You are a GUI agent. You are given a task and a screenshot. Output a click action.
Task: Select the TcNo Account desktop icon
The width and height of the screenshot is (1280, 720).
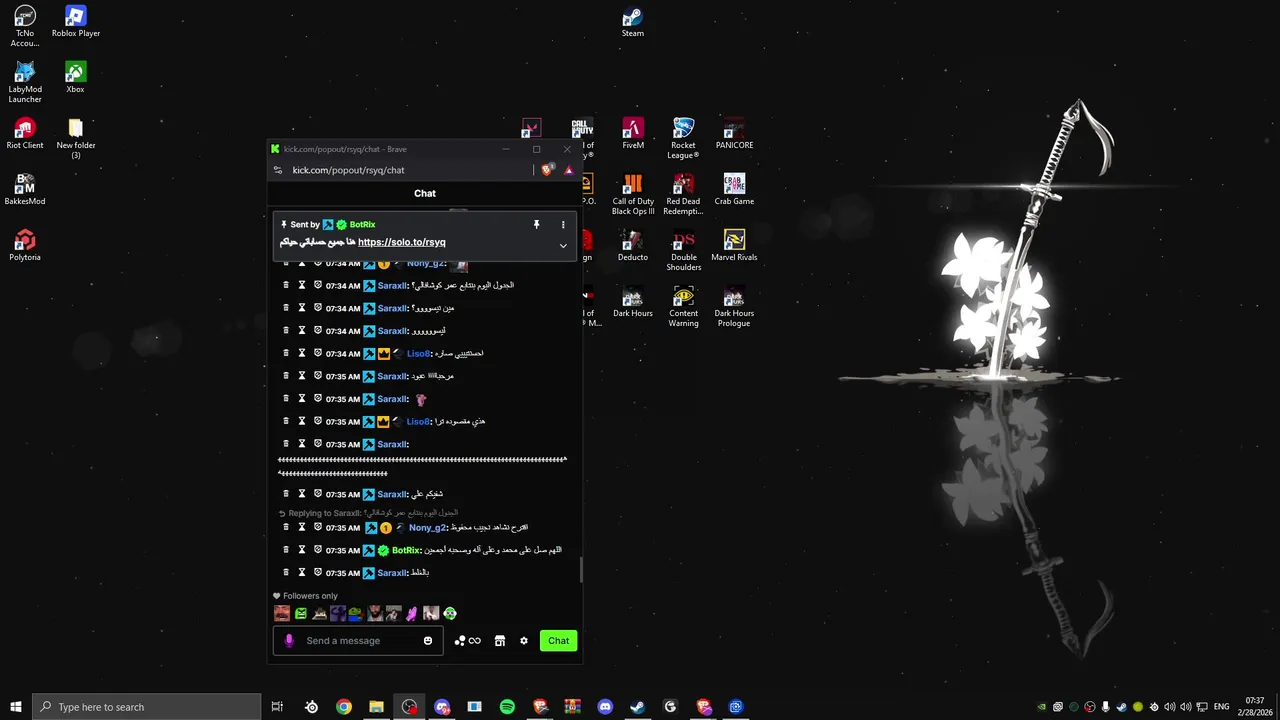[x=25, y=26]
